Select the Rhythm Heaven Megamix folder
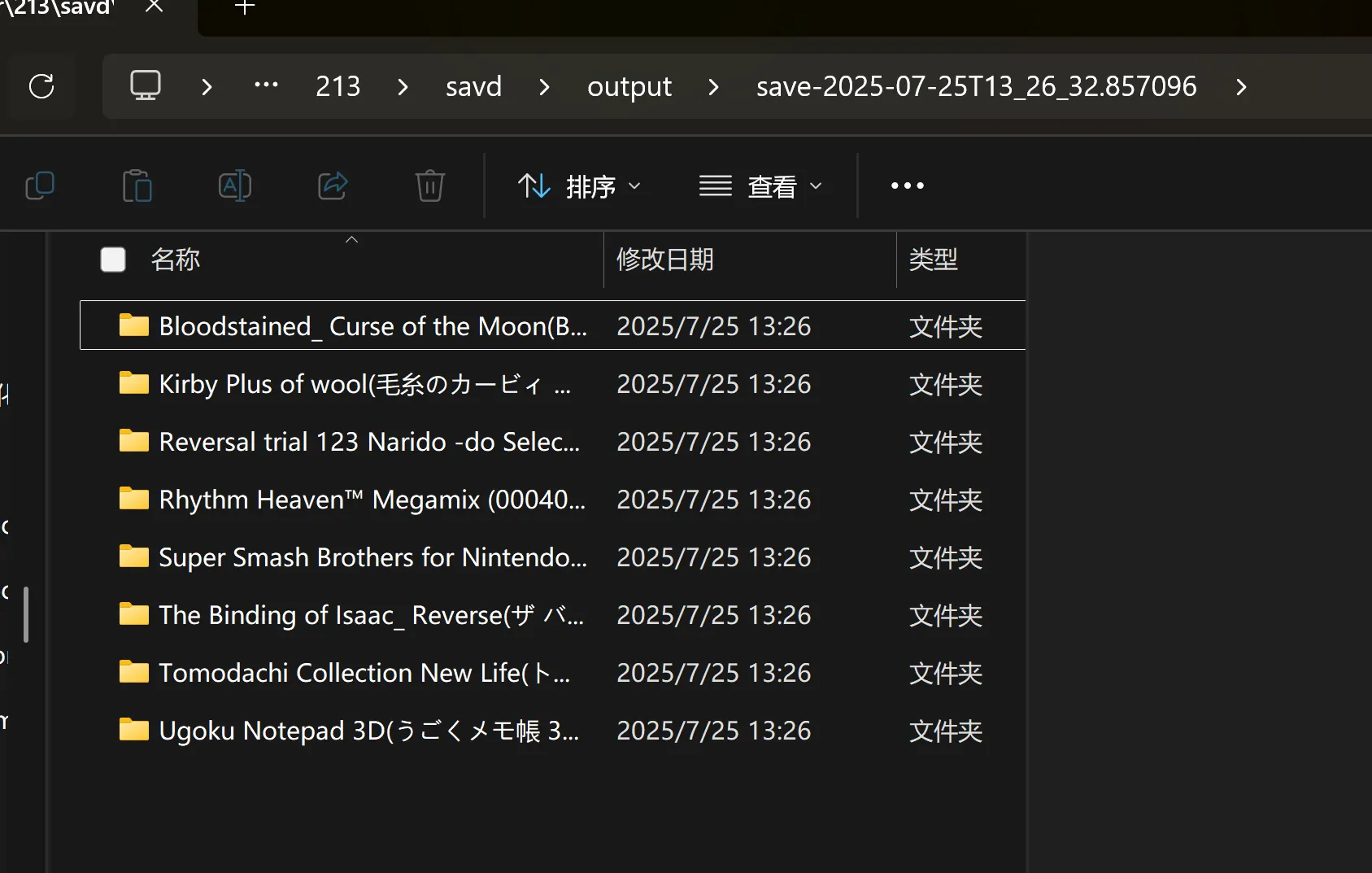This screenshot has height=873, width=1372. [x=371, y=500]
